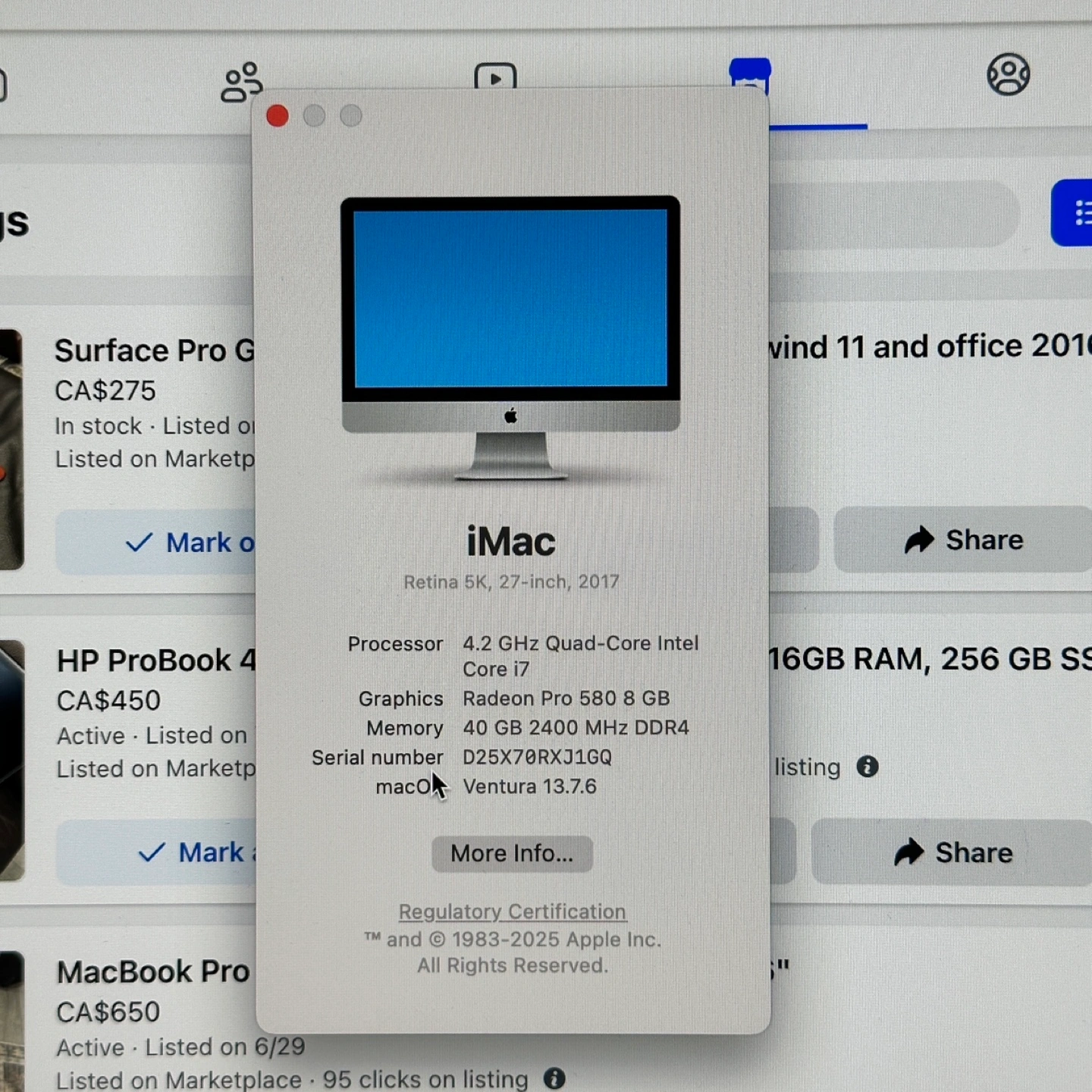Open the Watch video icon in Facebook

coord(495,76)
